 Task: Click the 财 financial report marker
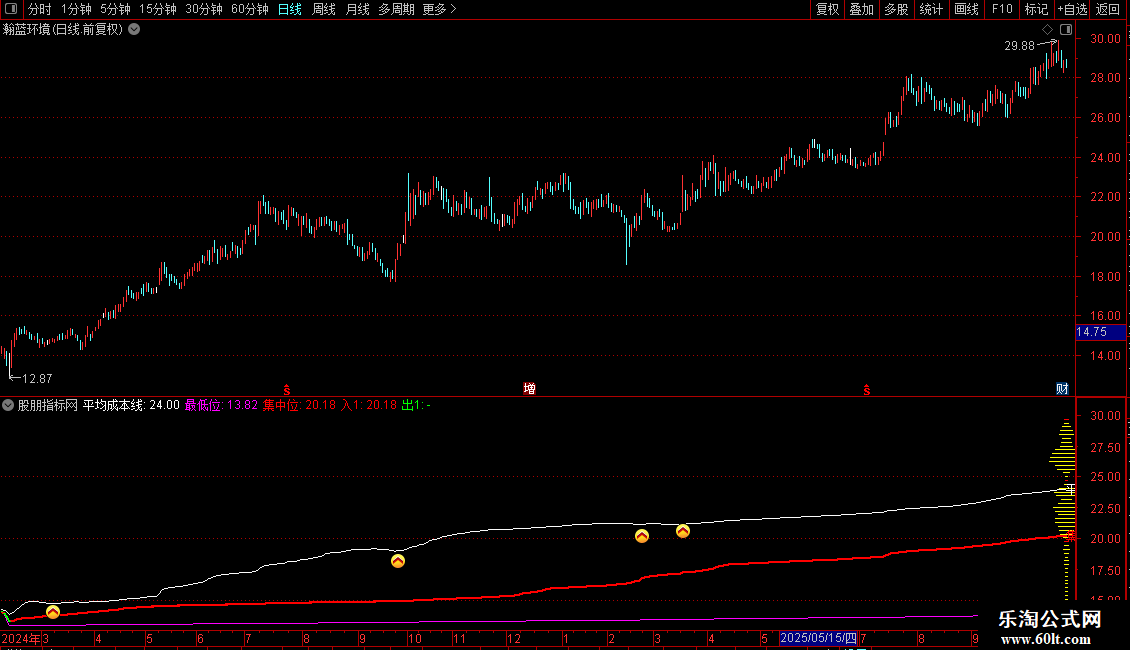pyautogui.click(x=1062, y=389)
